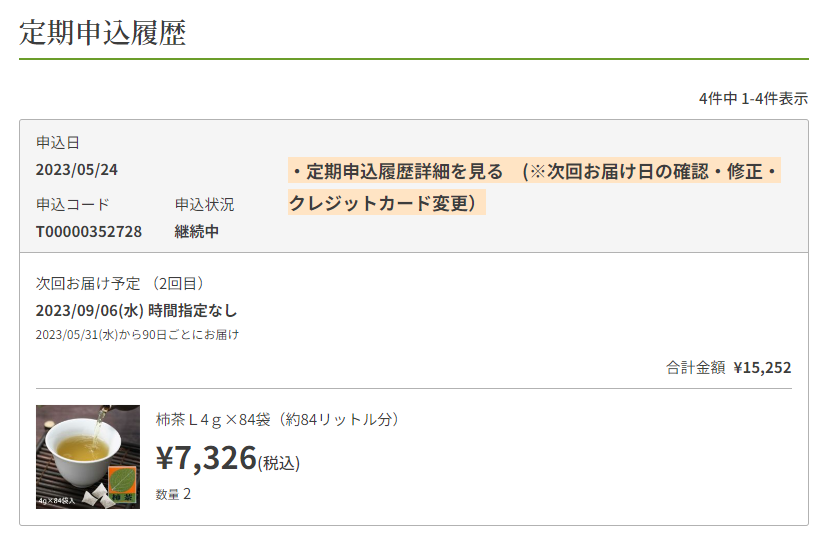Screen dimensions: 832x543
Task: Click the (税込) tax-included label
Action: tap(279, 463)
